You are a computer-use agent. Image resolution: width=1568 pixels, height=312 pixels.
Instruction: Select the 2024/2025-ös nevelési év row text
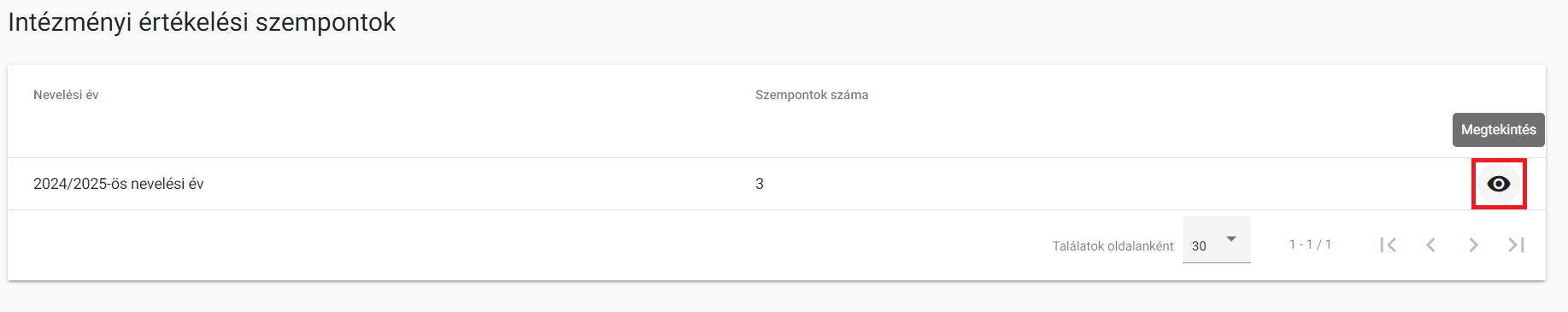[118, 184]
